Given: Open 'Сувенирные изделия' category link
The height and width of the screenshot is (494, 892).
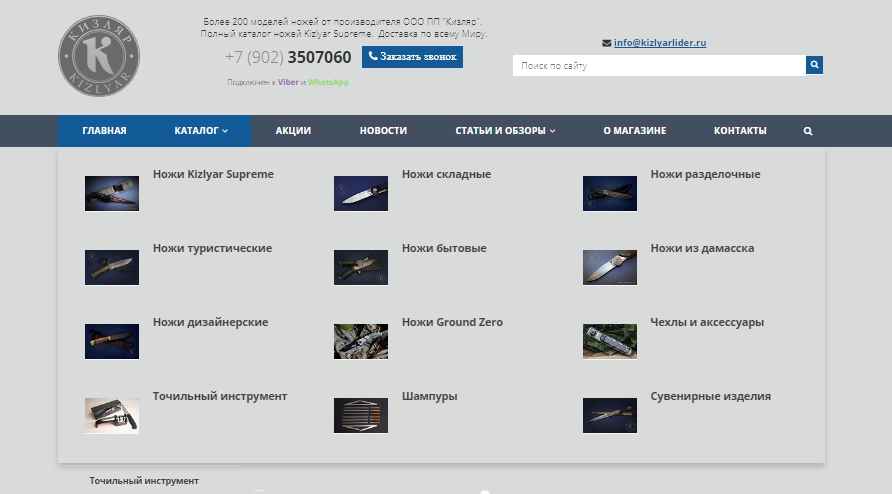Looking at the screenshot, I should point(711,396).
